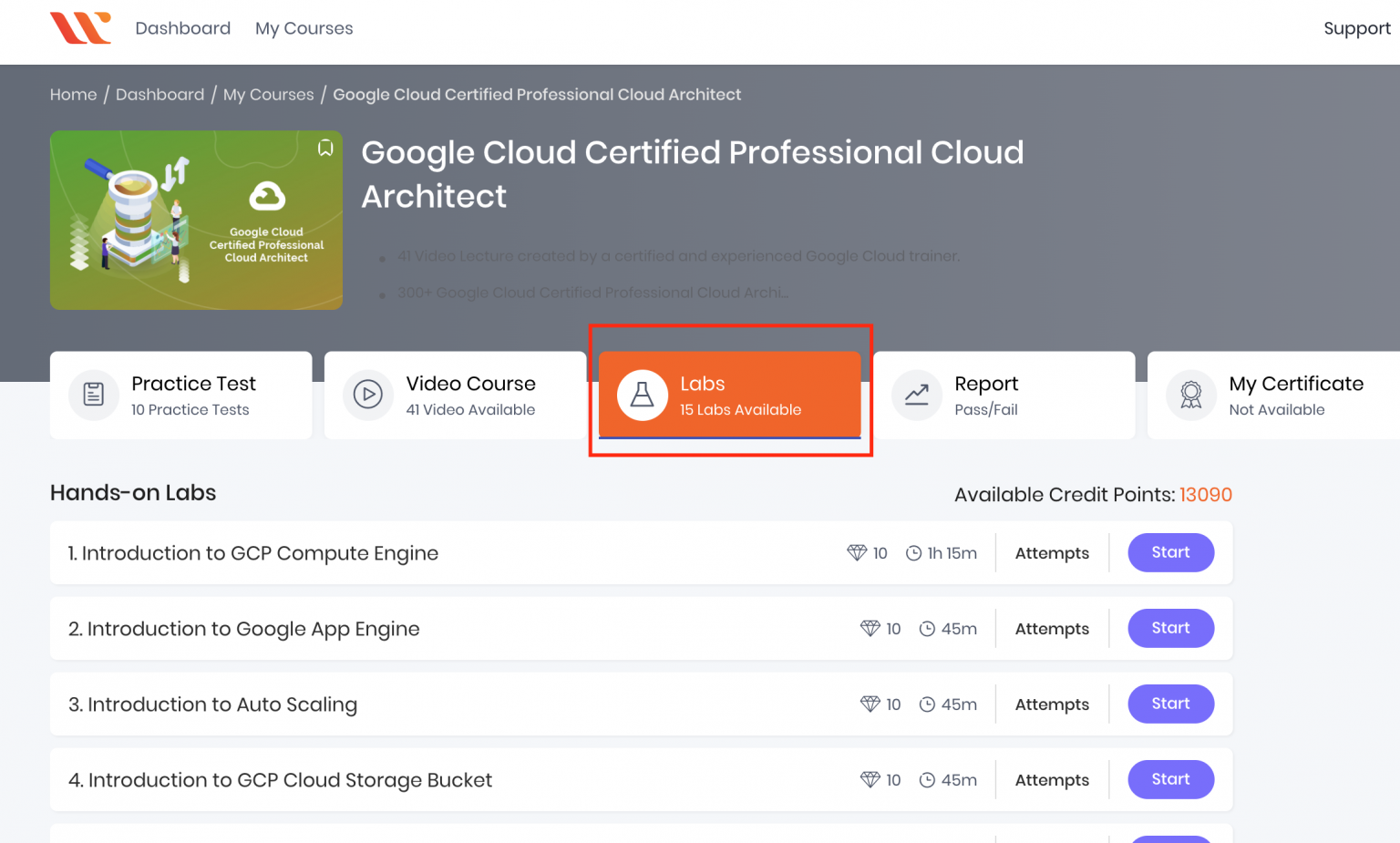This screenshot has width=1400, height=843.
Task: Click the website logo in the top left
Action: point(80,28)
